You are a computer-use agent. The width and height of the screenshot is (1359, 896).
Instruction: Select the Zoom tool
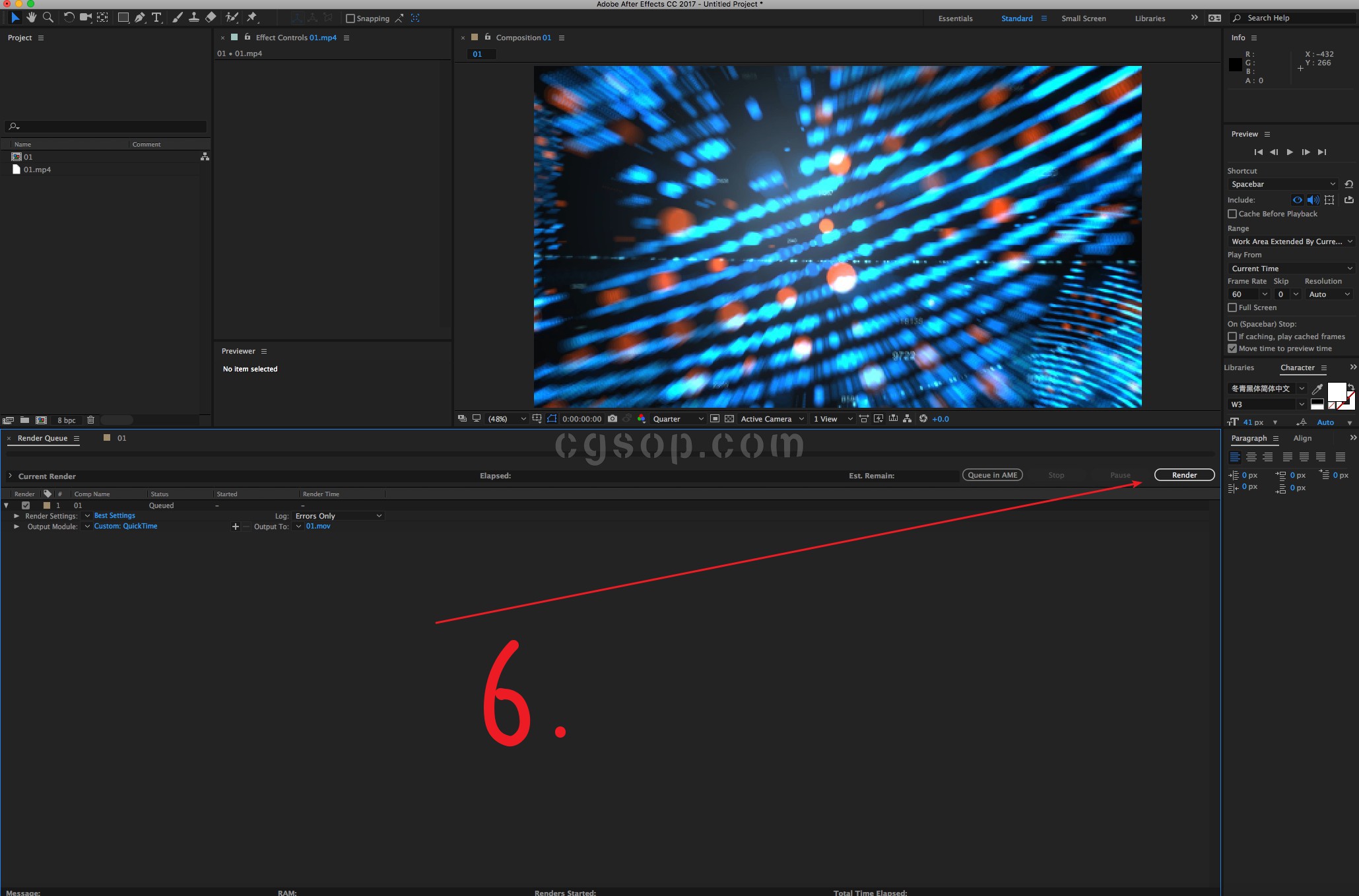[x=48, y=18]
